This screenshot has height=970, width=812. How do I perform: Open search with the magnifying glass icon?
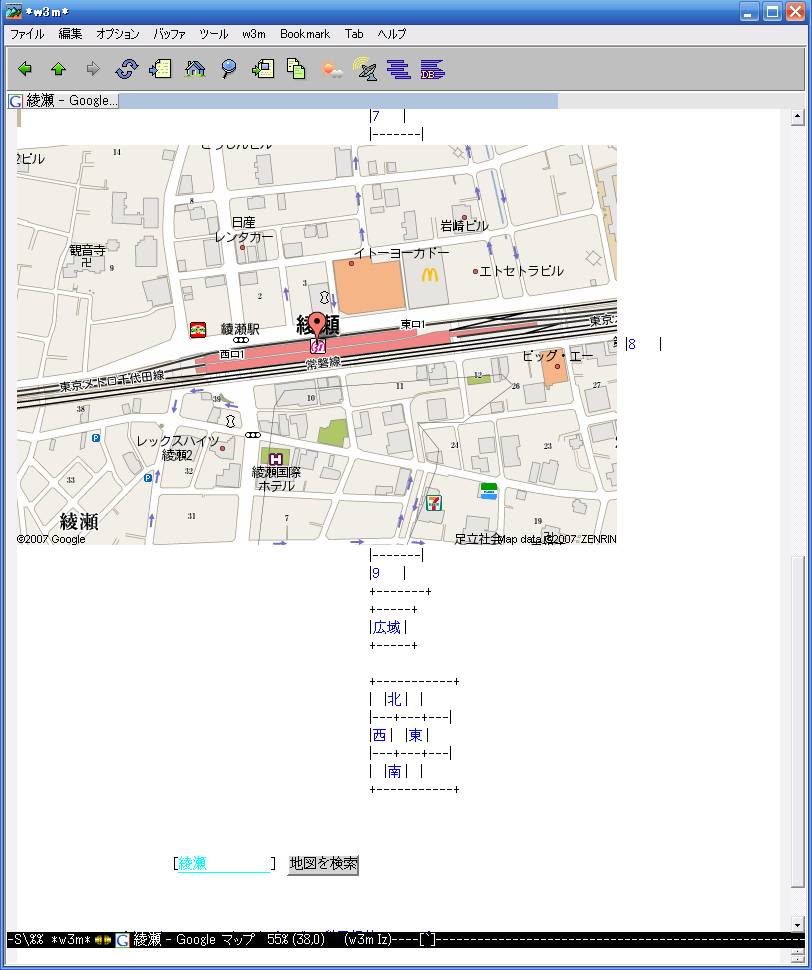point(229,69)
